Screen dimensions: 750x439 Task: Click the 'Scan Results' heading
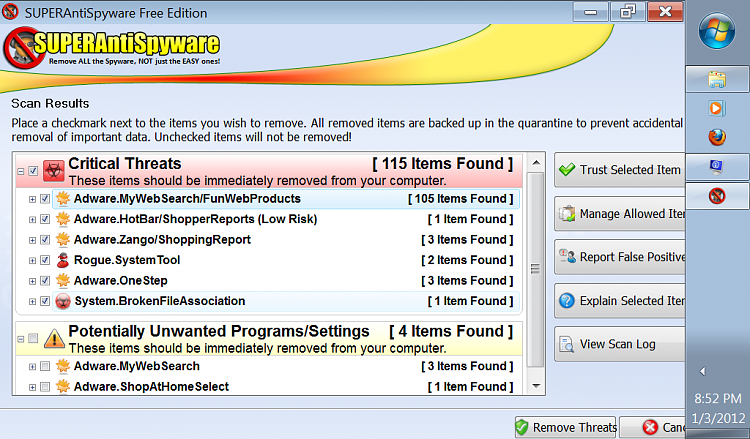coord(50,103)
